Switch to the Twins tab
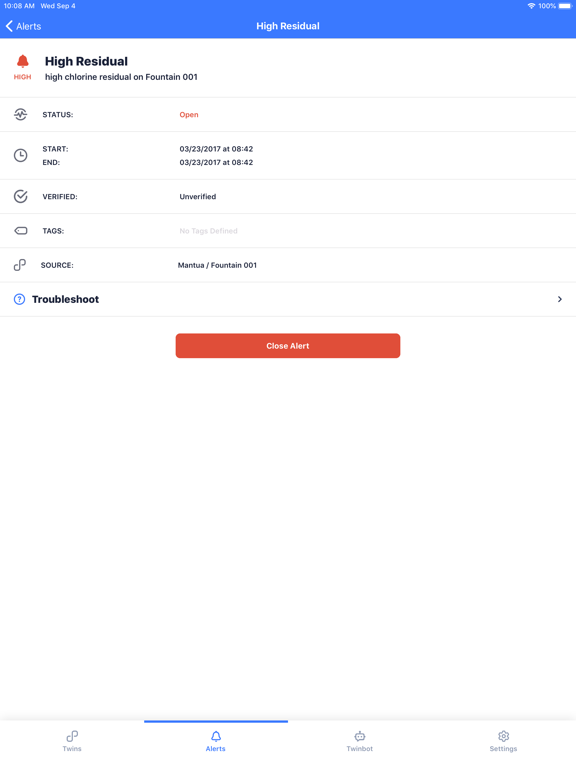This screenshot has width=576, height=768. coord(72,741)
